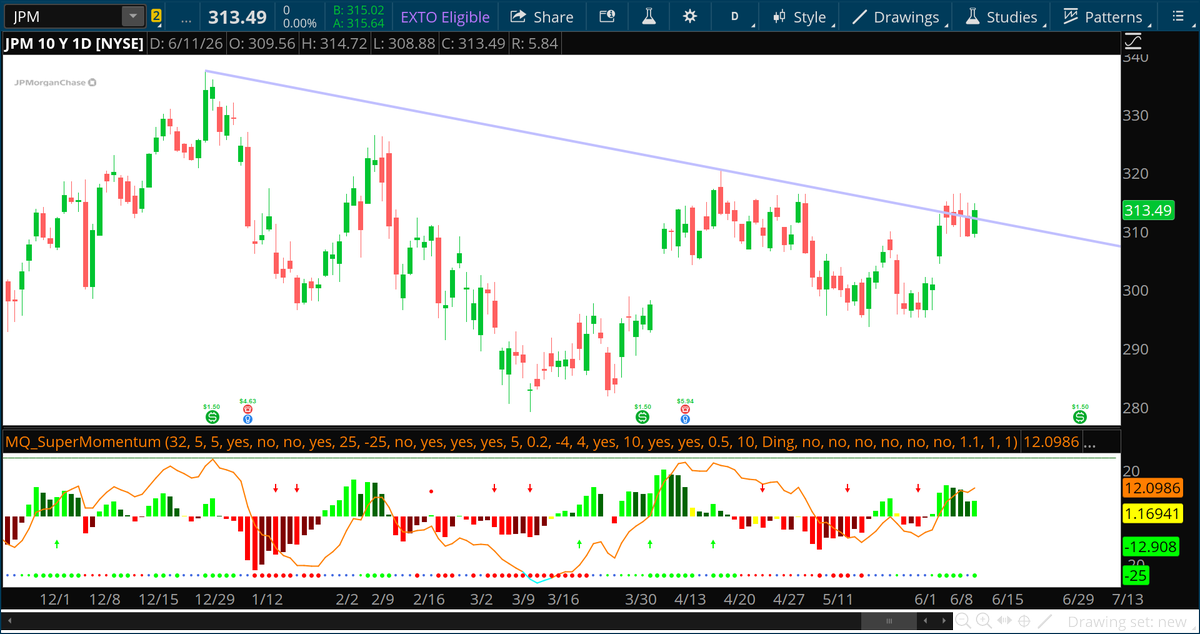The width and height of the screenshot is (1200, 634).
Task: Click the horizontal chart scrollbar thumb
Action: 889,621
